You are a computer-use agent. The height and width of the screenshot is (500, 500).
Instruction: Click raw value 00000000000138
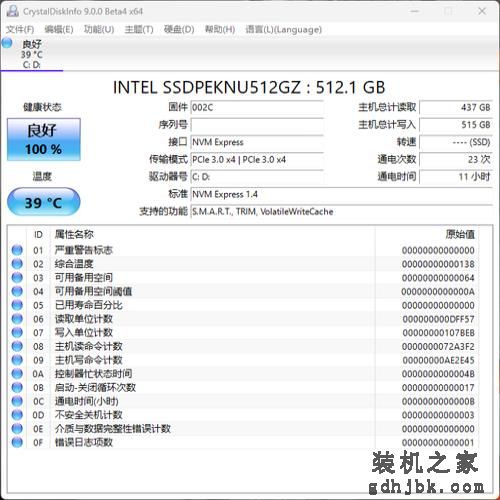point(438,264)
